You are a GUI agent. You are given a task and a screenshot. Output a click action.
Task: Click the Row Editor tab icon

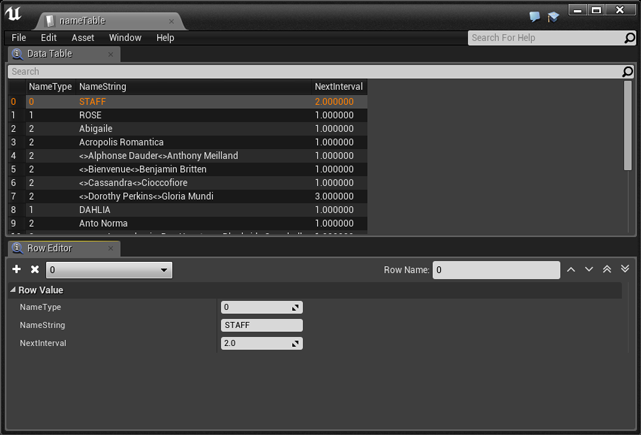coord(17,248)
